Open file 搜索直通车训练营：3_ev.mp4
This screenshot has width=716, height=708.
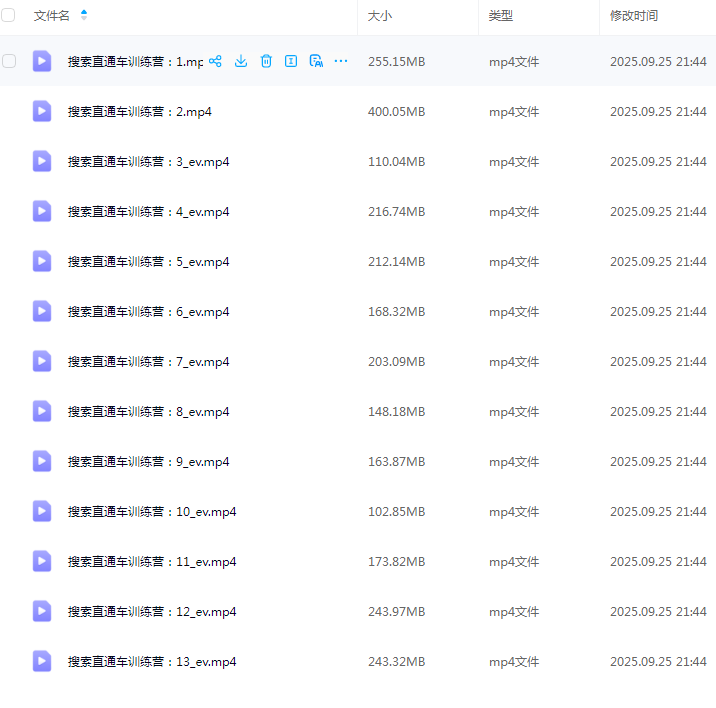[148, 162]
